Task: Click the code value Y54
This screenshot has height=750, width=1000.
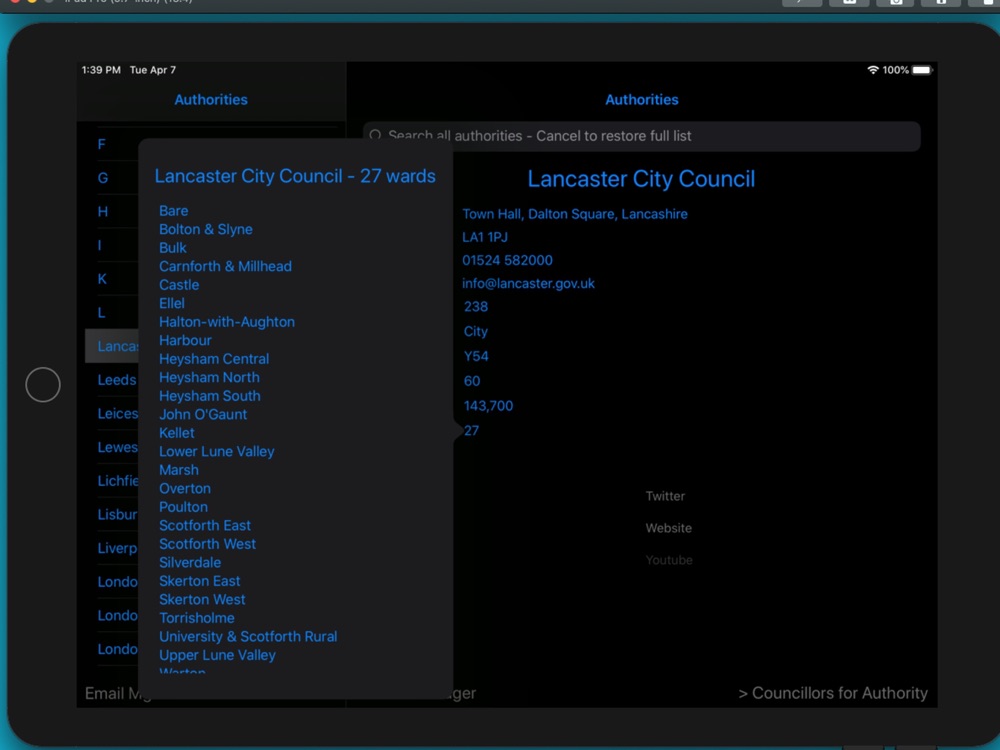Action: [476, 356]
